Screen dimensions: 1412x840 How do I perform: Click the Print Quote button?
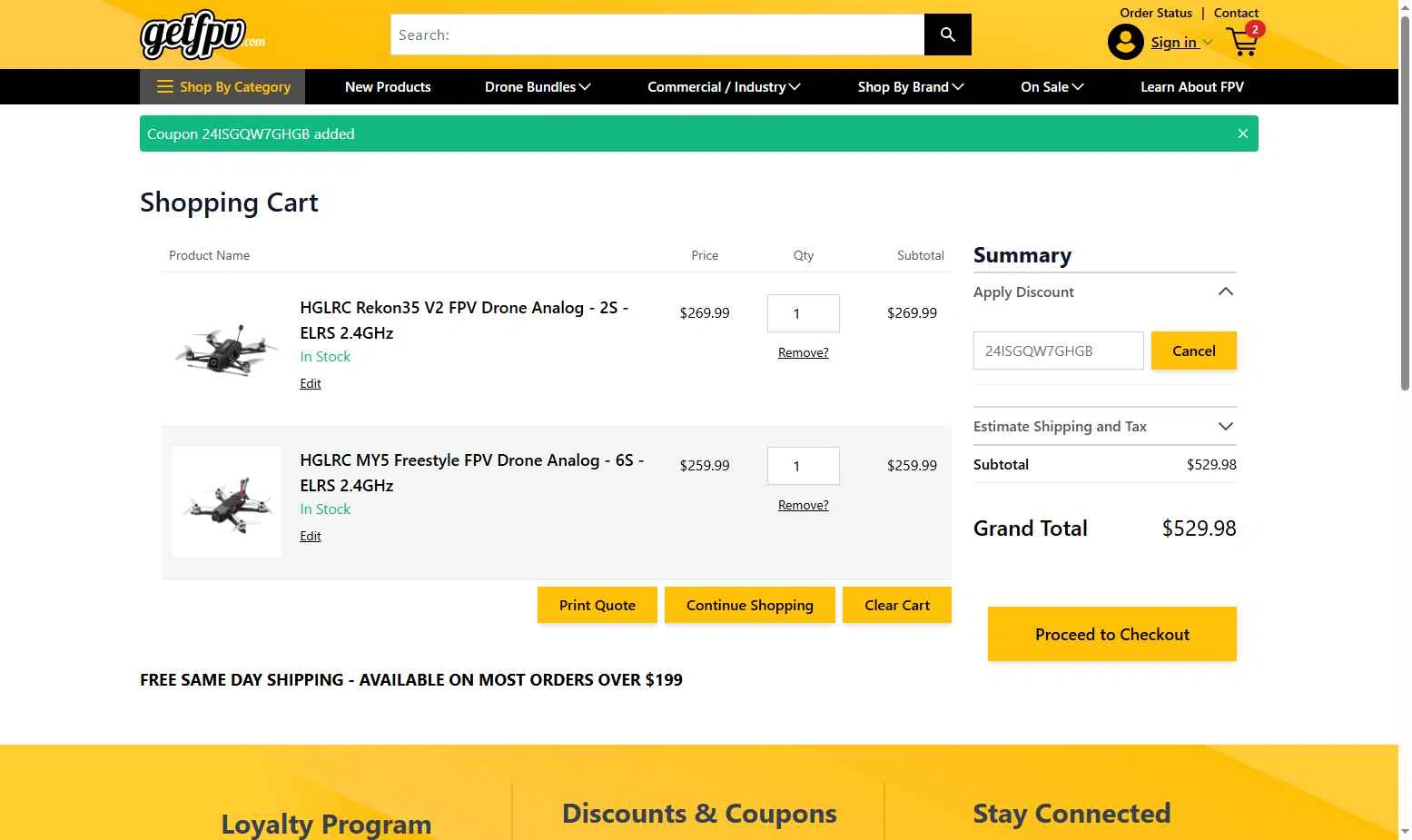597,605
